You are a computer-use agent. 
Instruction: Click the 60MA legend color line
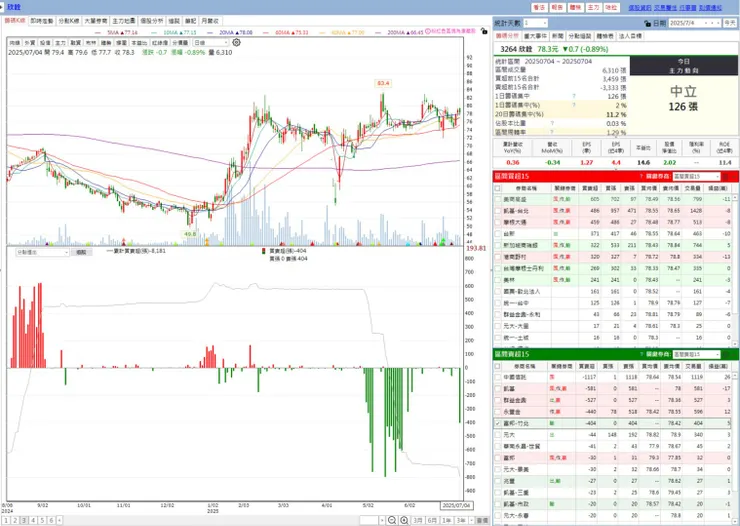pos(266,33)
